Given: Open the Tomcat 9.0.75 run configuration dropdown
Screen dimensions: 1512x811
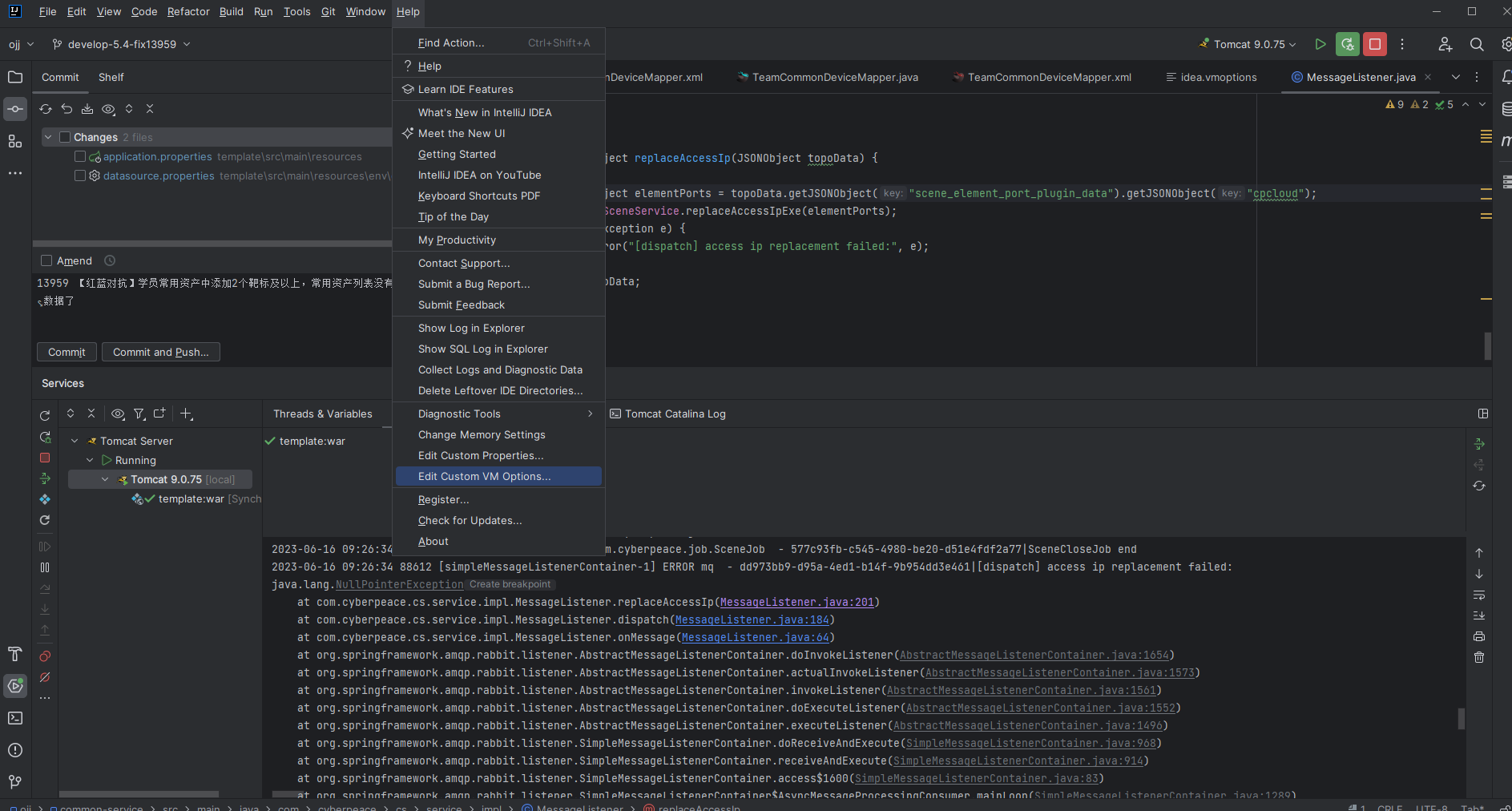Looking at the screenshot, I should pyautogui.click(x=1248, y=44).
